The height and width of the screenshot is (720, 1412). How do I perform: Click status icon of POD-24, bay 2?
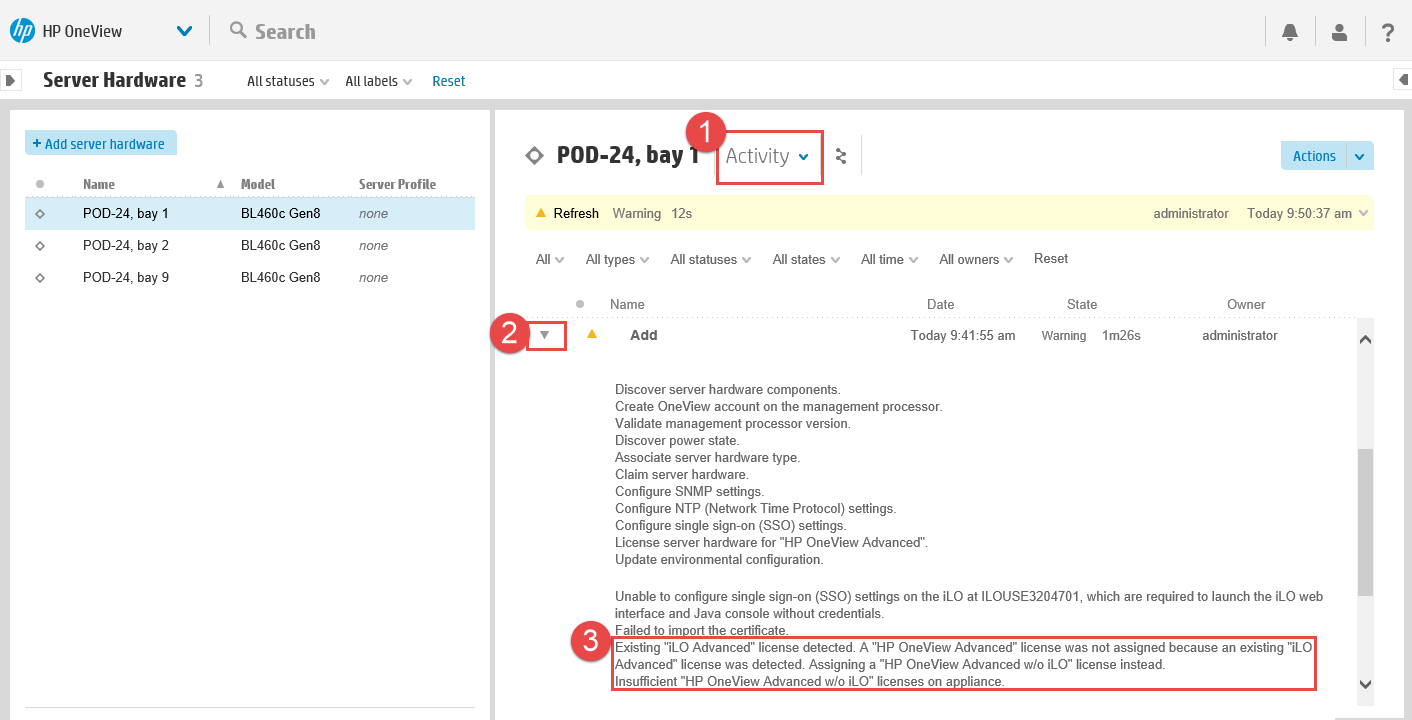[40, 246]
